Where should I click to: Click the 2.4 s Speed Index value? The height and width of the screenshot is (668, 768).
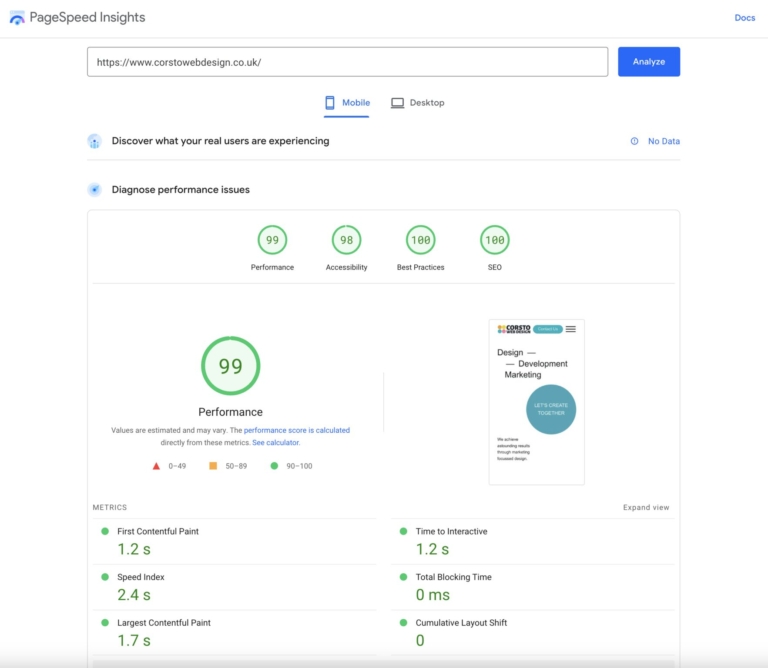pyautogui.click(x=134, y=595)
